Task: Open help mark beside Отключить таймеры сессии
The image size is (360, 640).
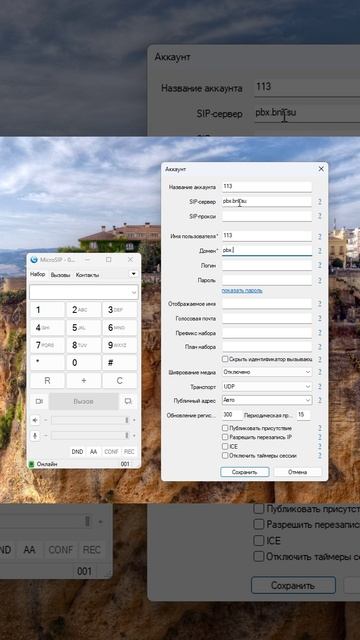Action: click(320, 455)
